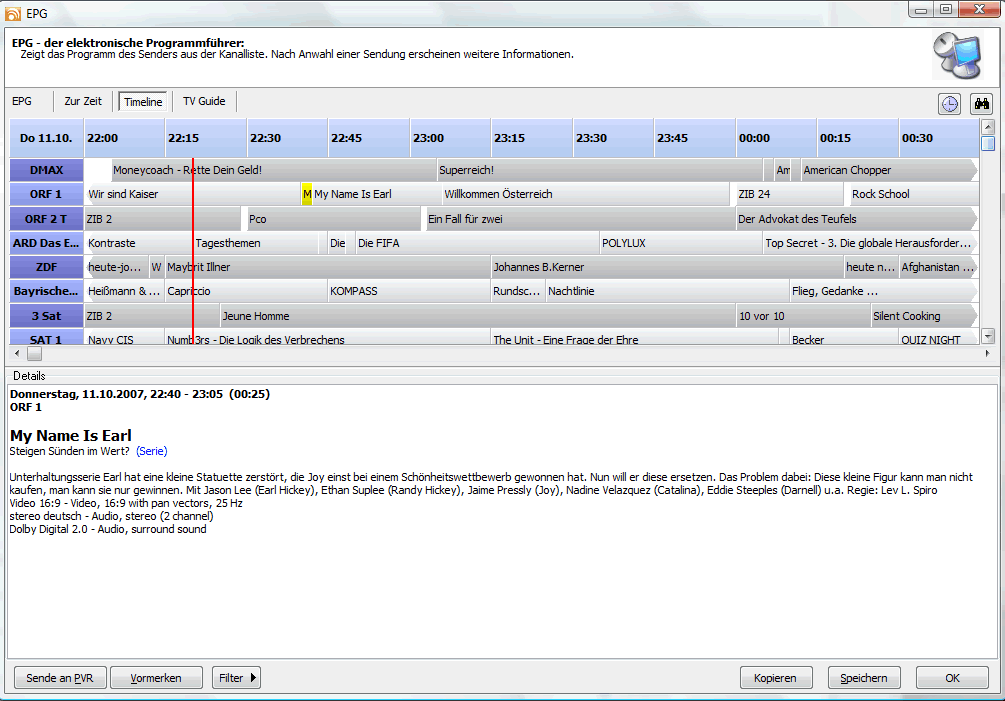This screenshot has height=701, width=1005.
Task: Click the vertical scrollbar thumb of timeline
Action: tap(988, 143)
